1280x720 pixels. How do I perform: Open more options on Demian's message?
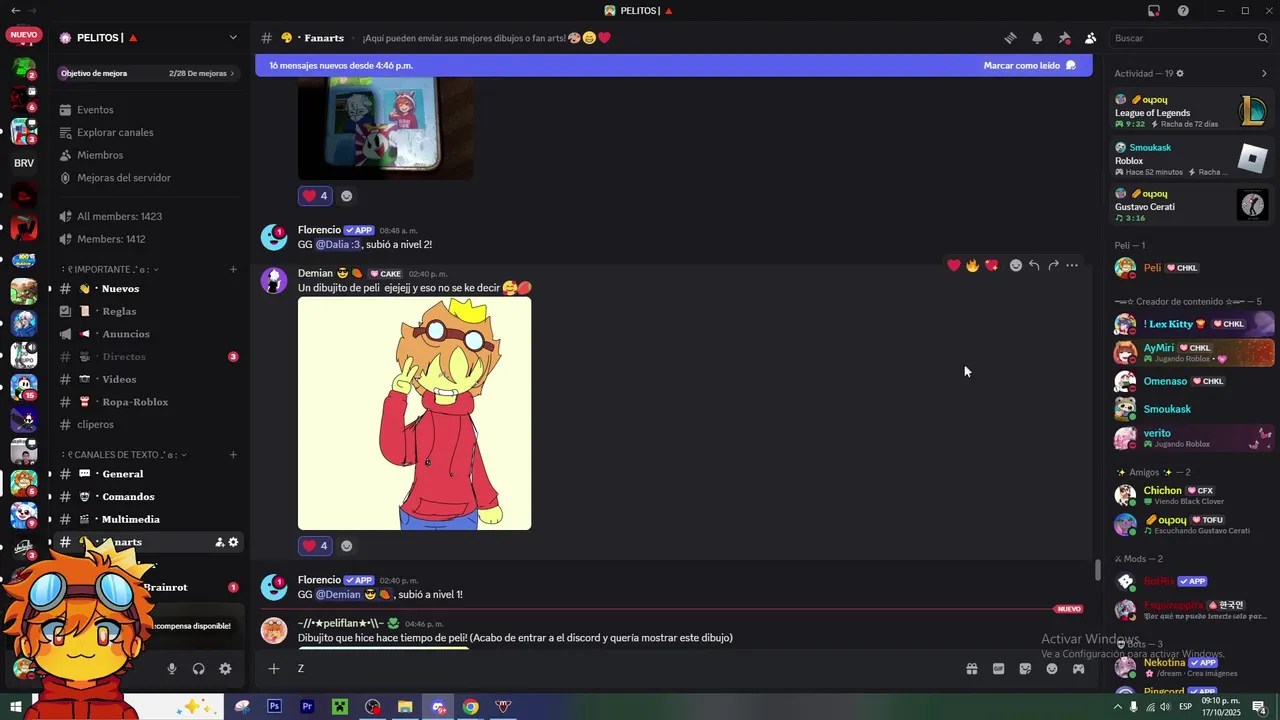(x=1072, y=265)
